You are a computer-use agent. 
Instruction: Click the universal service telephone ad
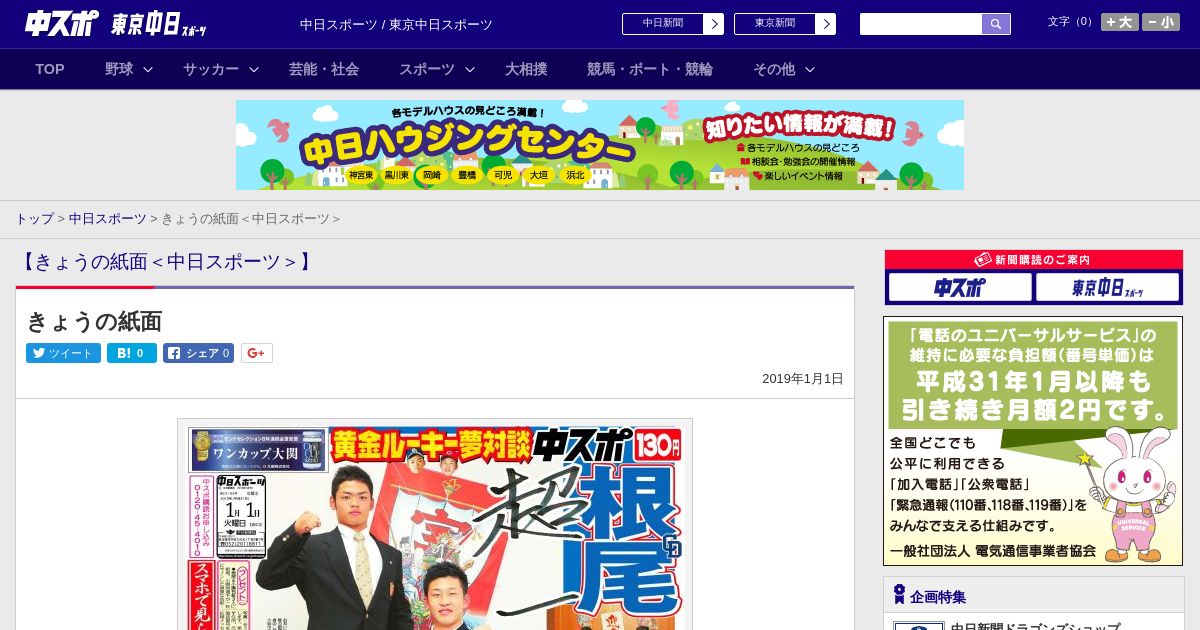[1033, 441]
